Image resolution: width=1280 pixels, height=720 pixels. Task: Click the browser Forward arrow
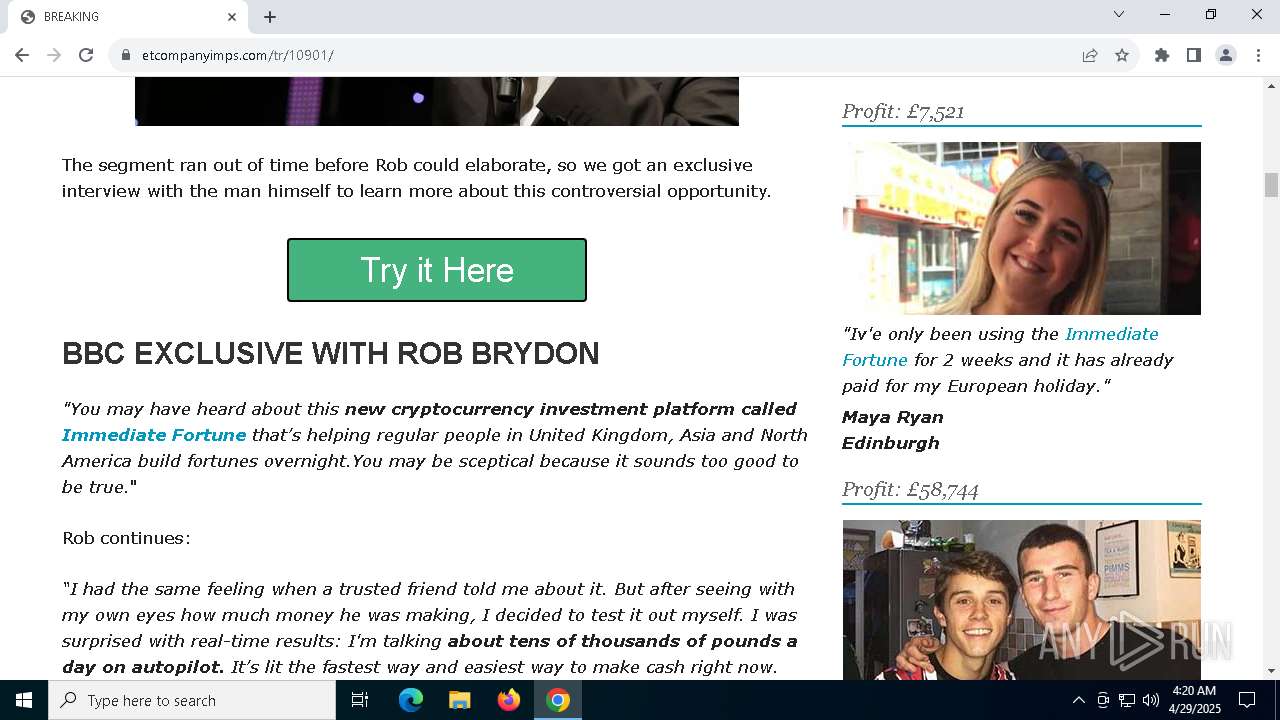54,55
